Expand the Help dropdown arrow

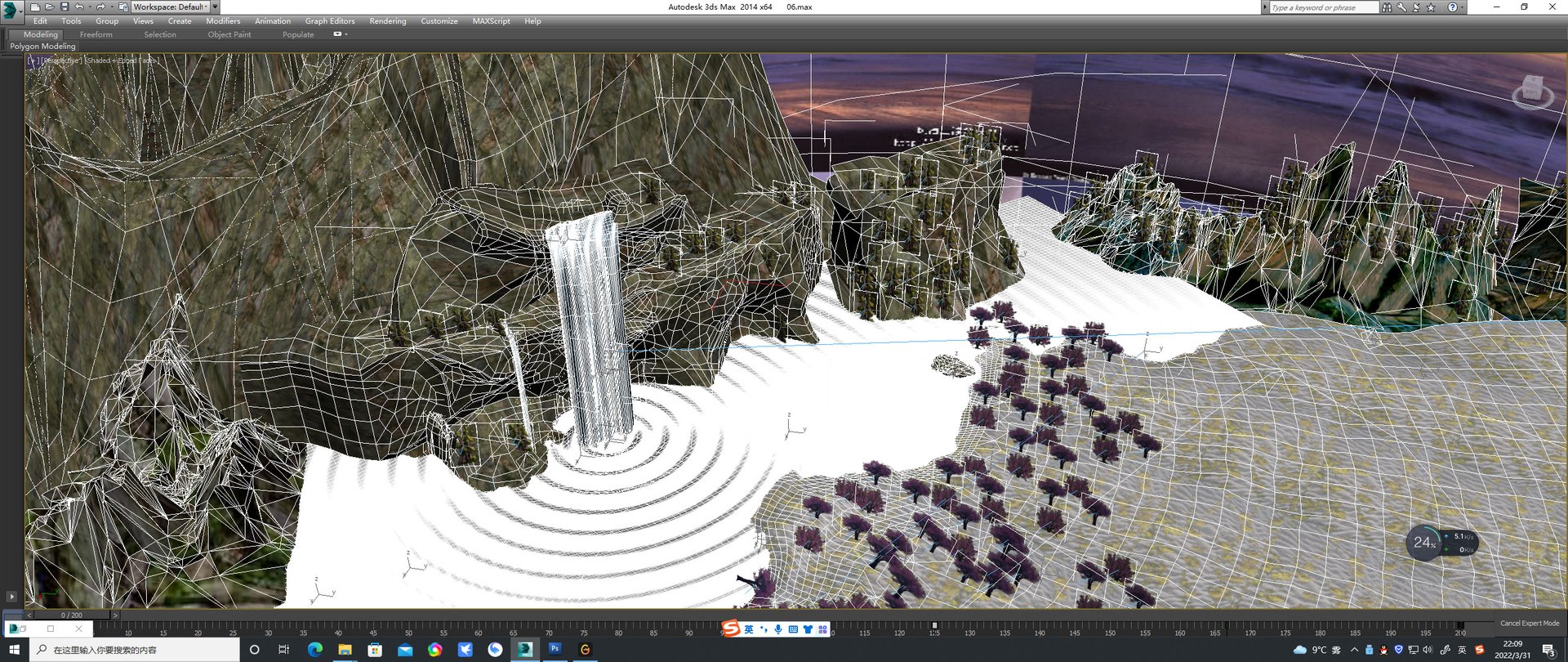(1462, 7)
